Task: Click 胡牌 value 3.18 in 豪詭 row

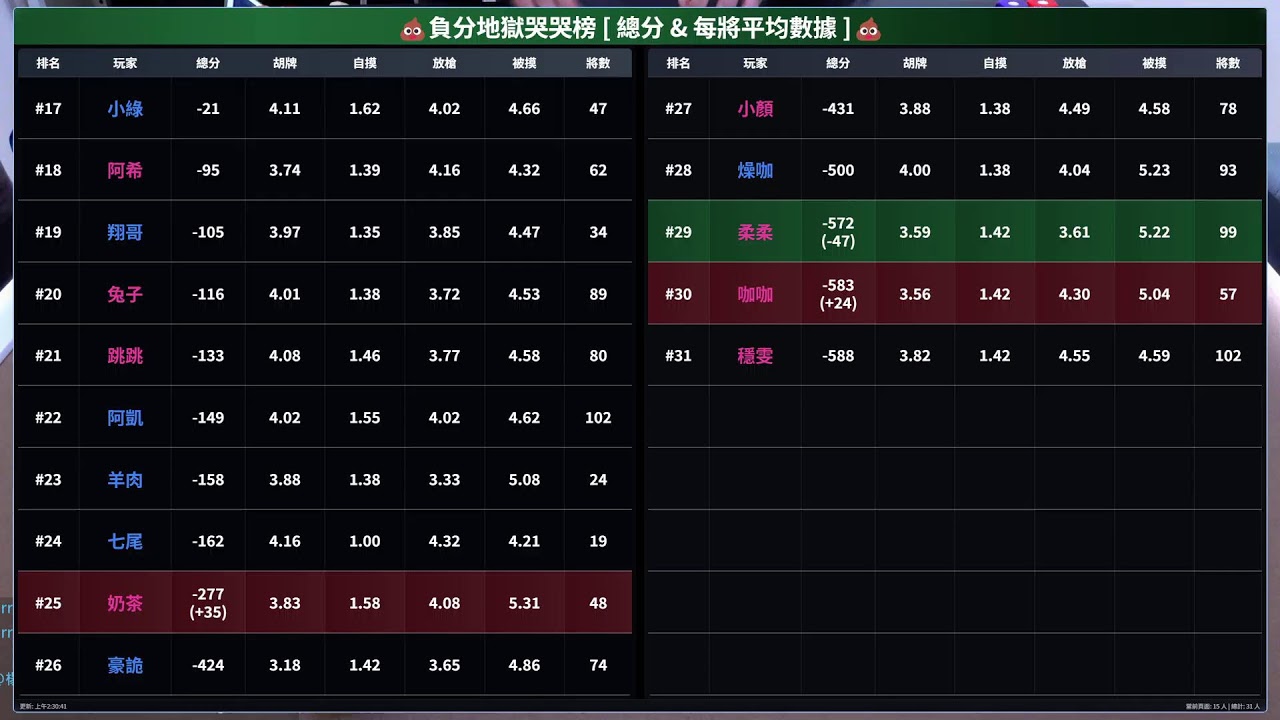Action: [285, 665]
